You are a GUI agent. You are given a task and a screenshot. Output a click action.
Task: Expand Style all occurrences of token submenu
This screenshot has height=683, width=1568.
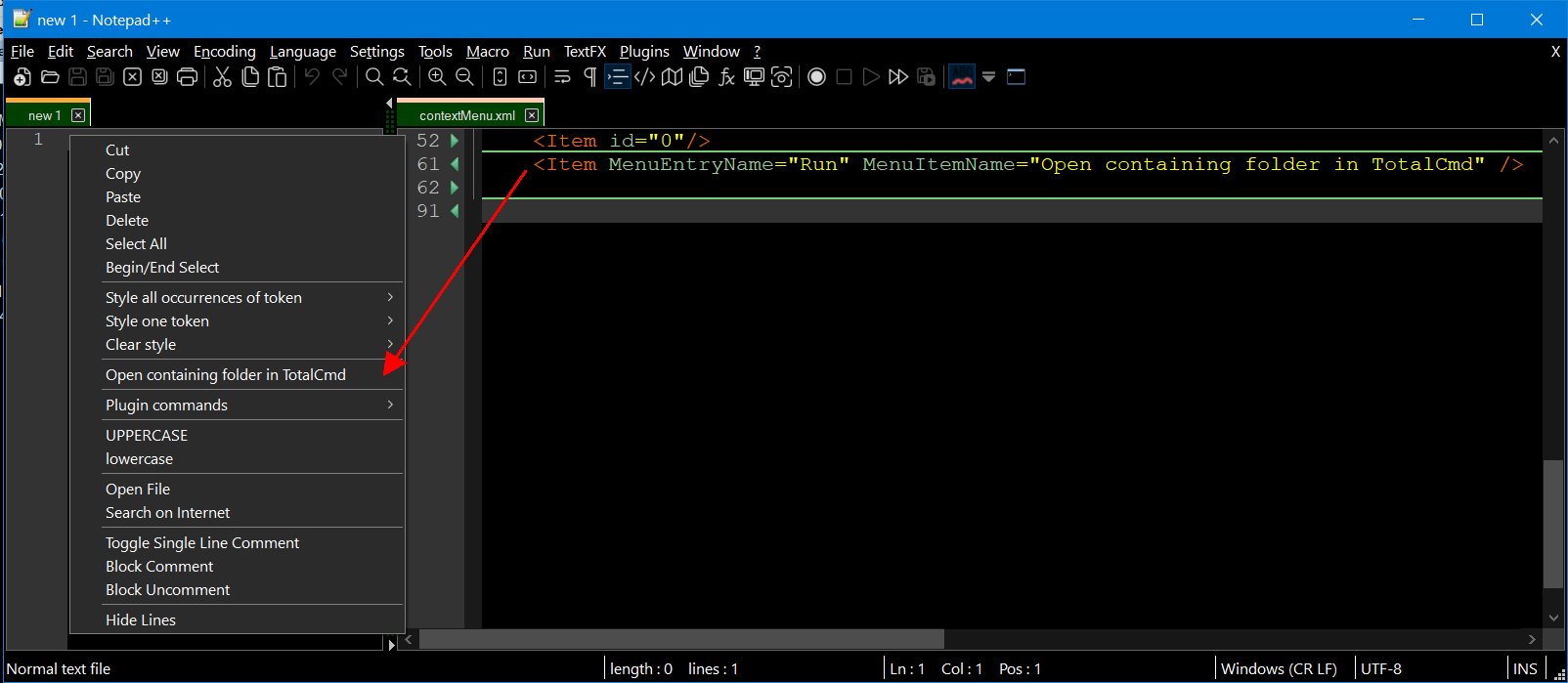pyautogui.click(x=237, y=298)
